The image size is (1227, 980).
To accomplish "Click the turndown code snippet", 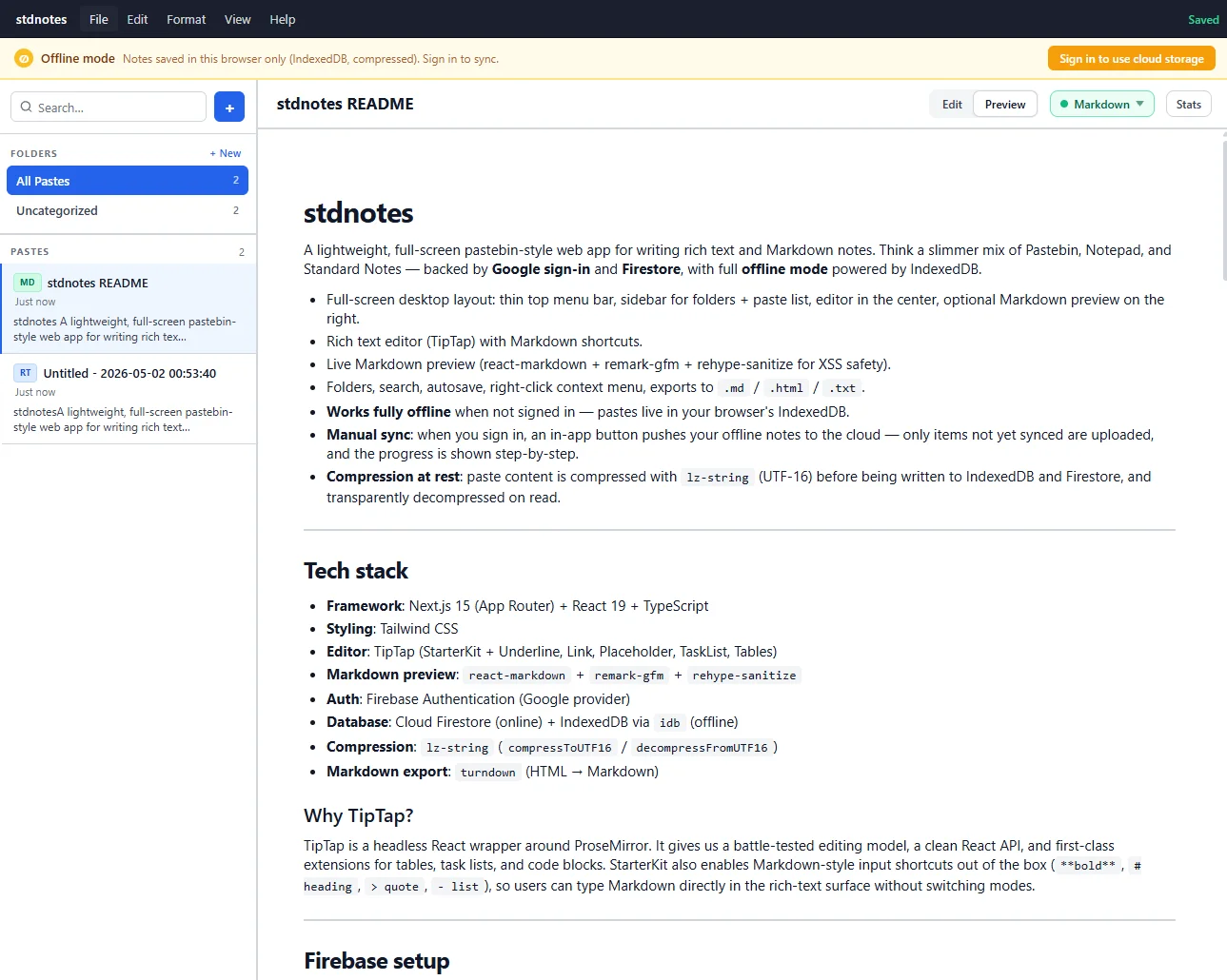I will [487, 773].
